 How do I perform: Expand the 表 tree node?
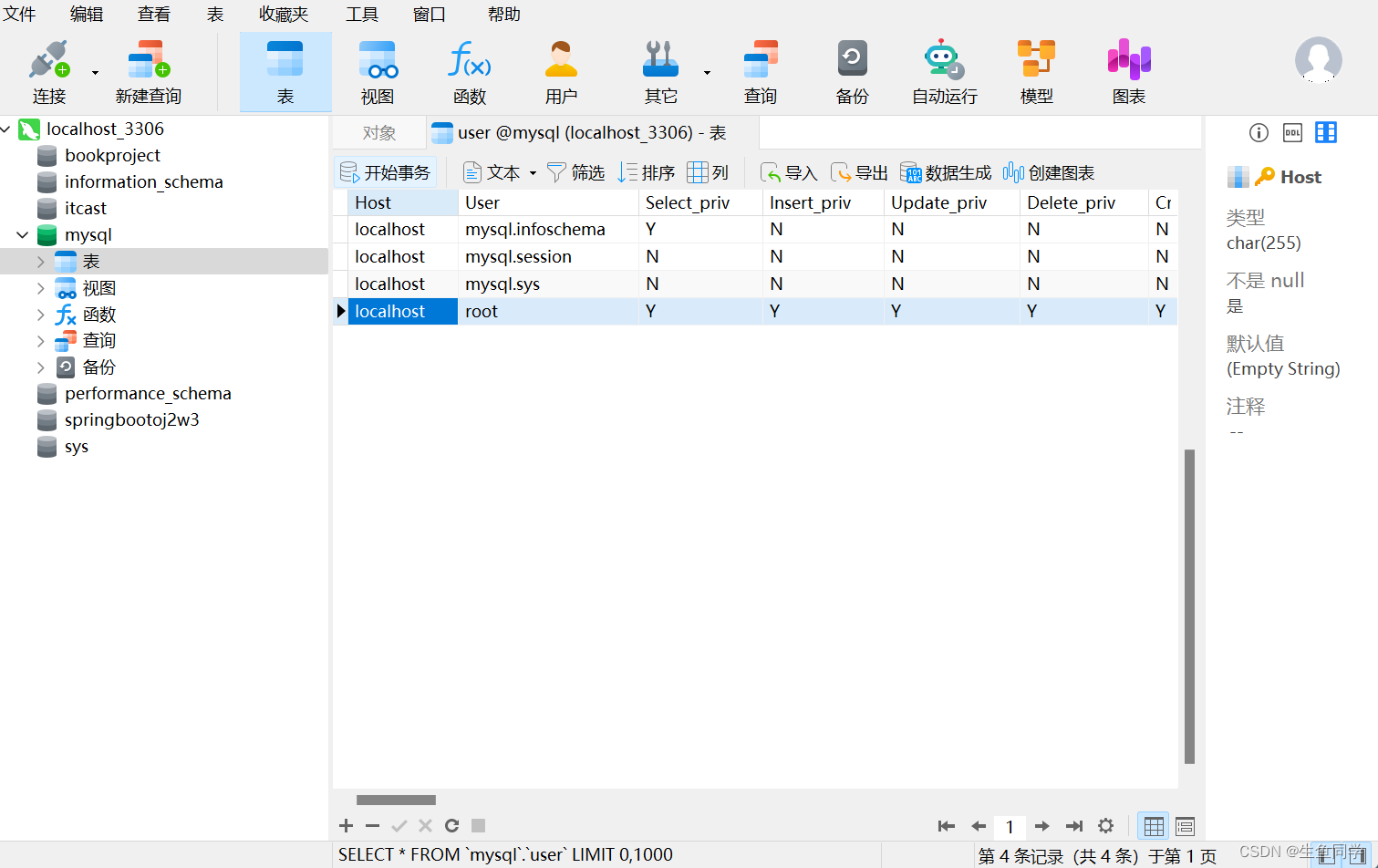40,262
